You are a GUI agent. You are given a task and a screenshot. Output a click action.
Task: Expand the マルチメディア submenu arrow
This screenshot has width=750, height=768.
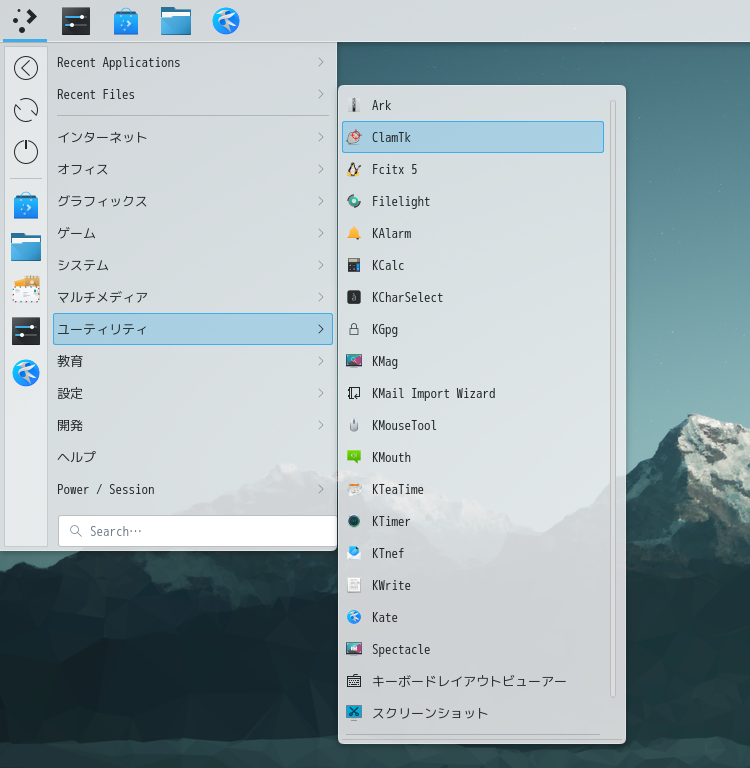coord(321,297)
